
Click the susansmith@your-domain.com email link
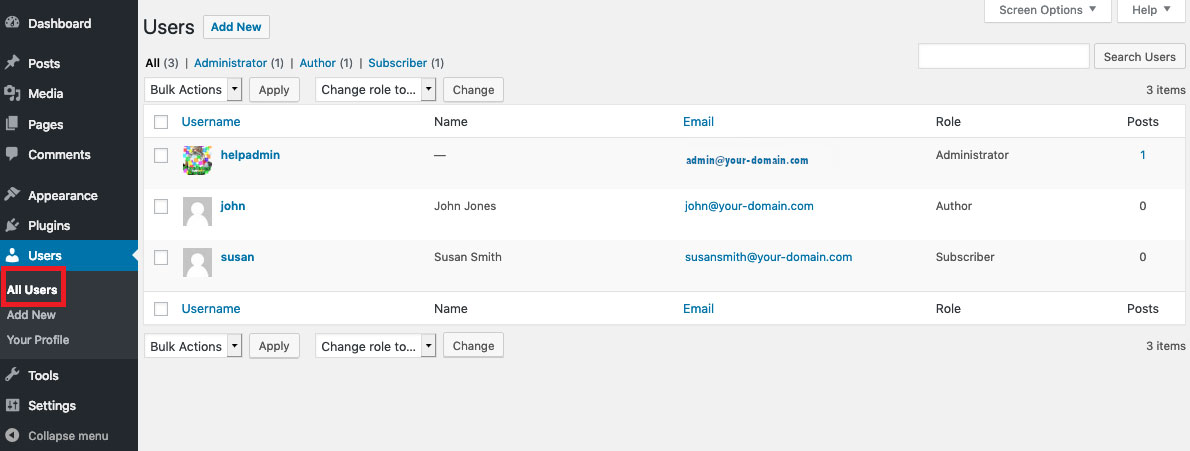tap(768, 257)
